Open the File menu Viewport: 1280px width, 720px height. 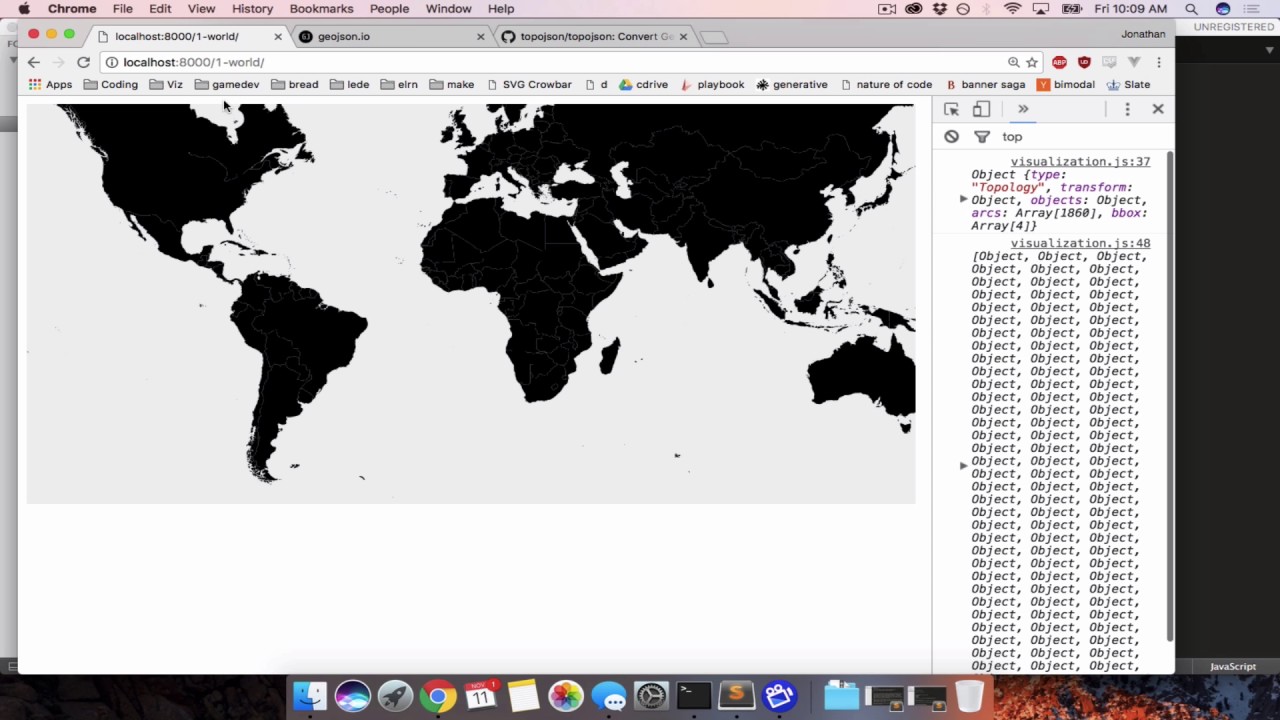point(123,9)
